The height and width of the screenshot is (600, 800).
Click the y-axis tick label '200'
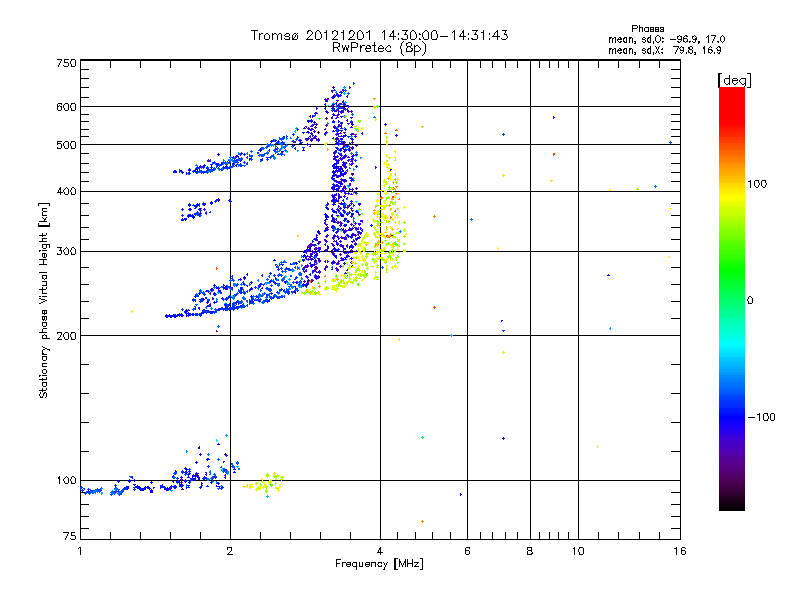click(x=67, y=336)
